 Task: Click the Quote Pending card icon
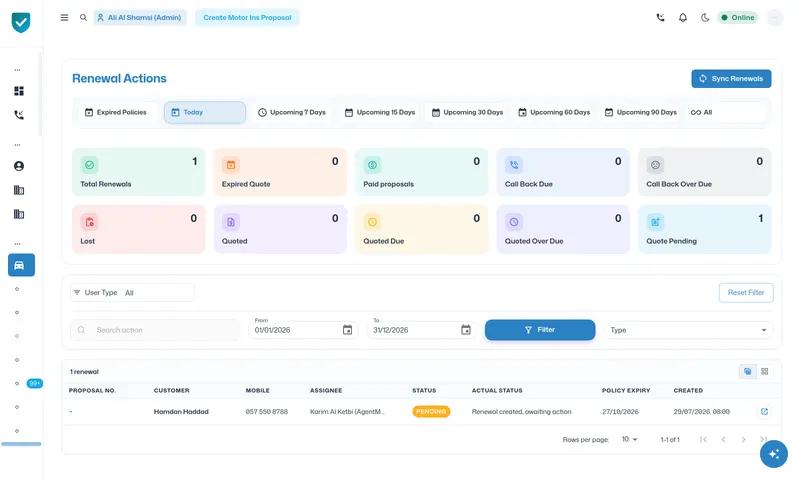point(656,222)
